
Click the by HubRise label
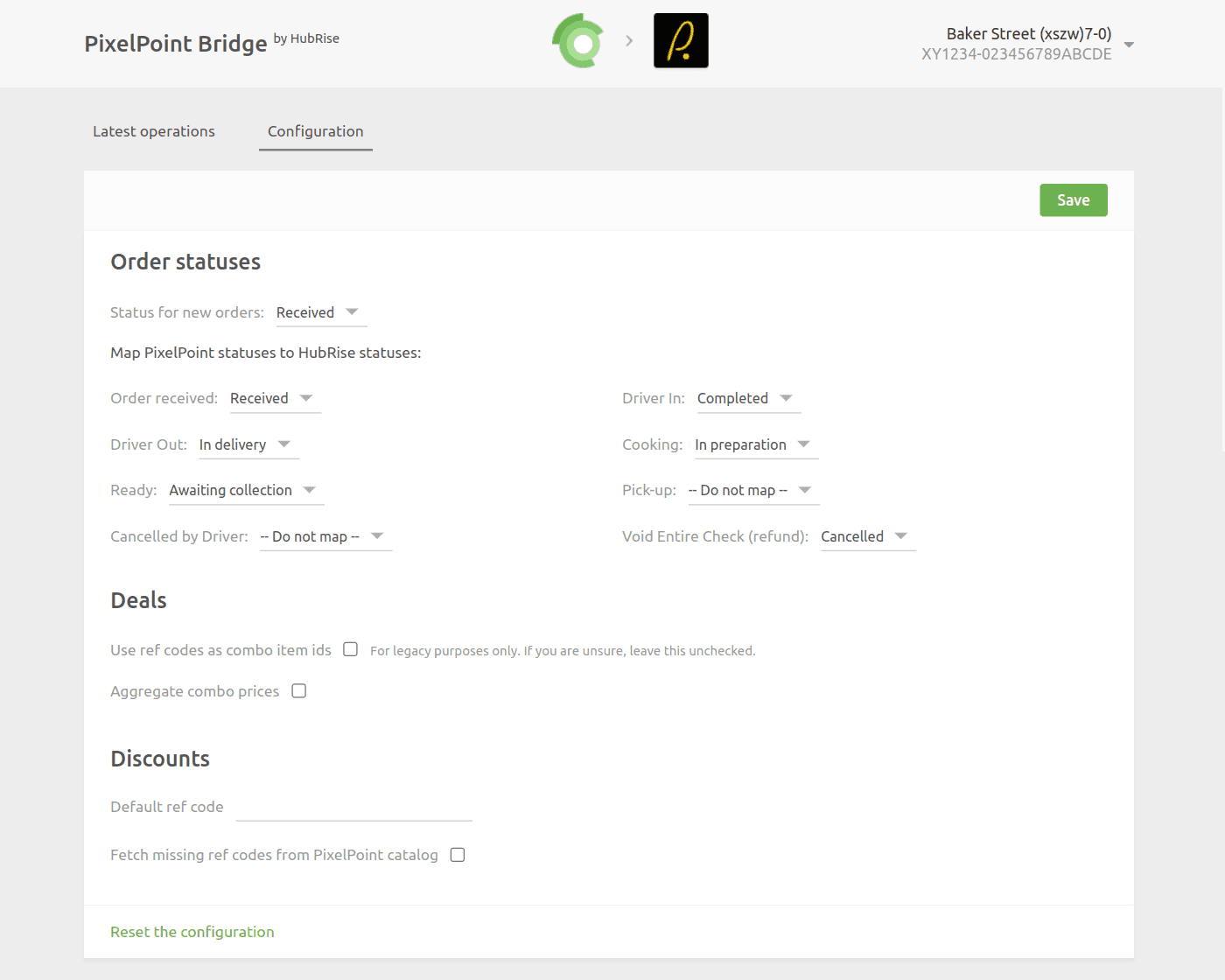[x=306, y=38]
